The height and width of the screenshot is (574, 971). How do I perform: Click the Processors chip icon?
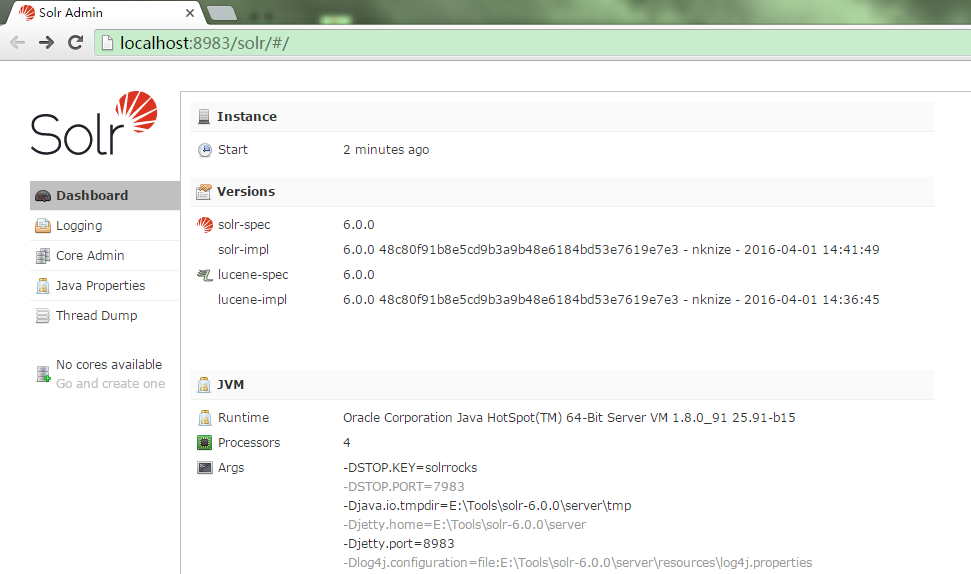(204, 443)
